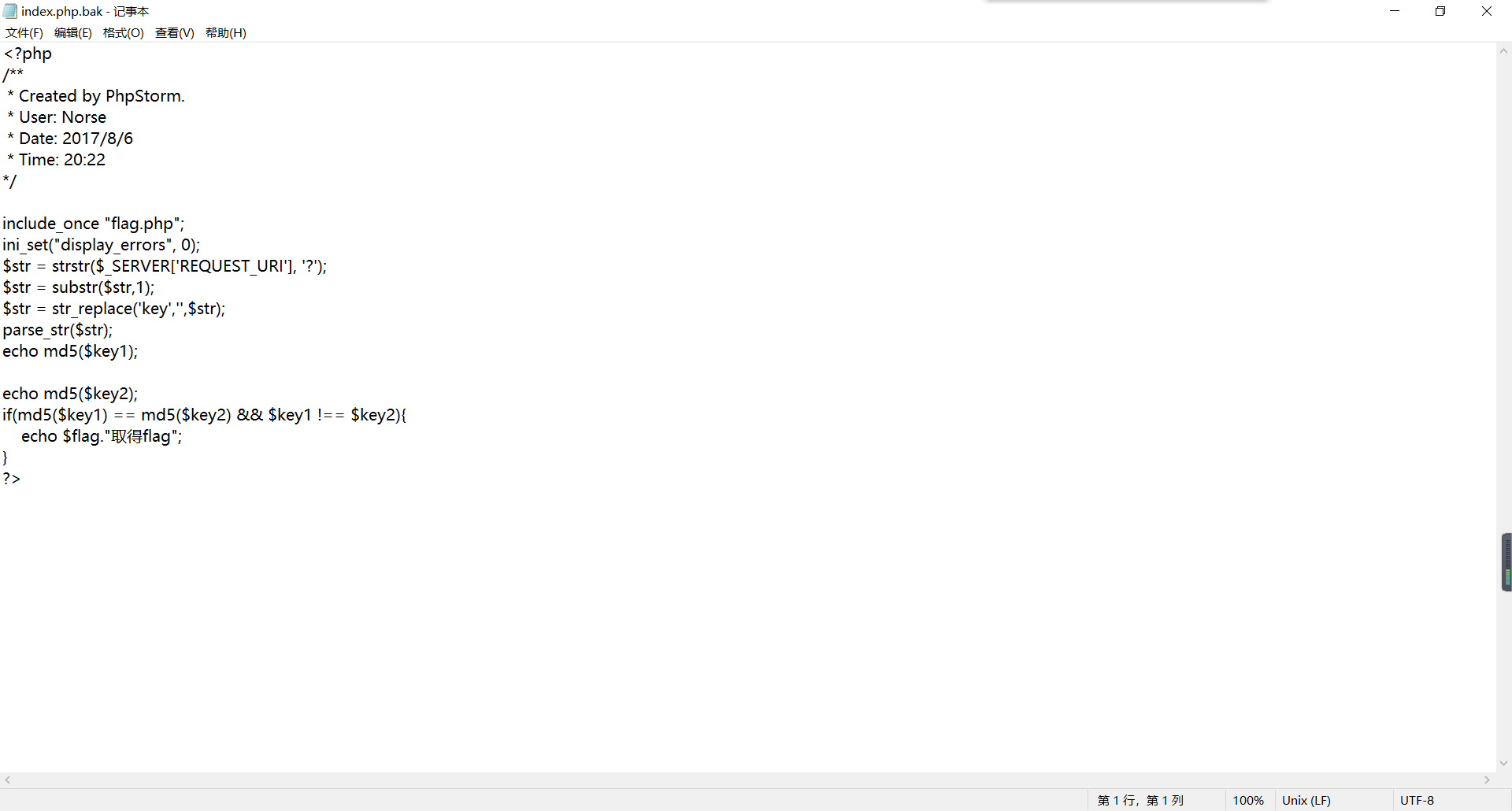Viewport: 1512px width, 811px height.
Task: Open the 编辑(E) menu
Action: (x=73, y=33)
